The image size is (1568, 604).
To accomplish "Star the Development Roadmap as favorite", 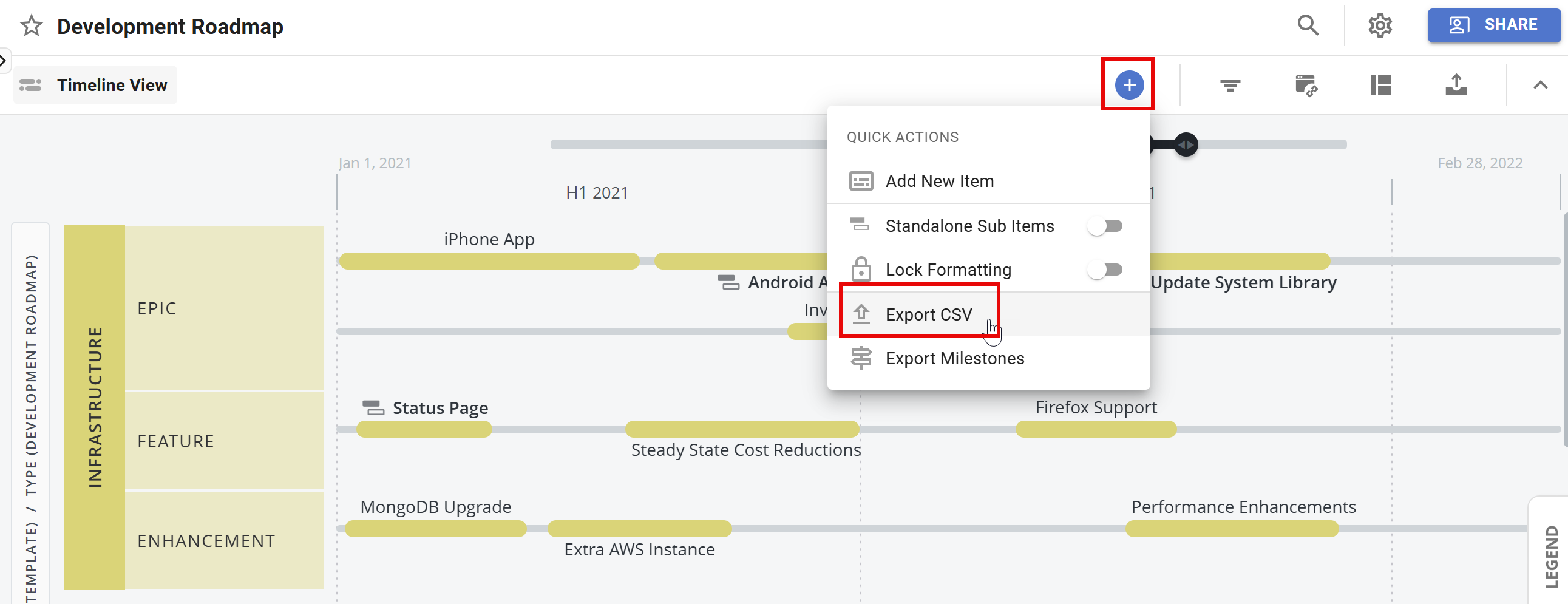I will (x=30, y=26).
